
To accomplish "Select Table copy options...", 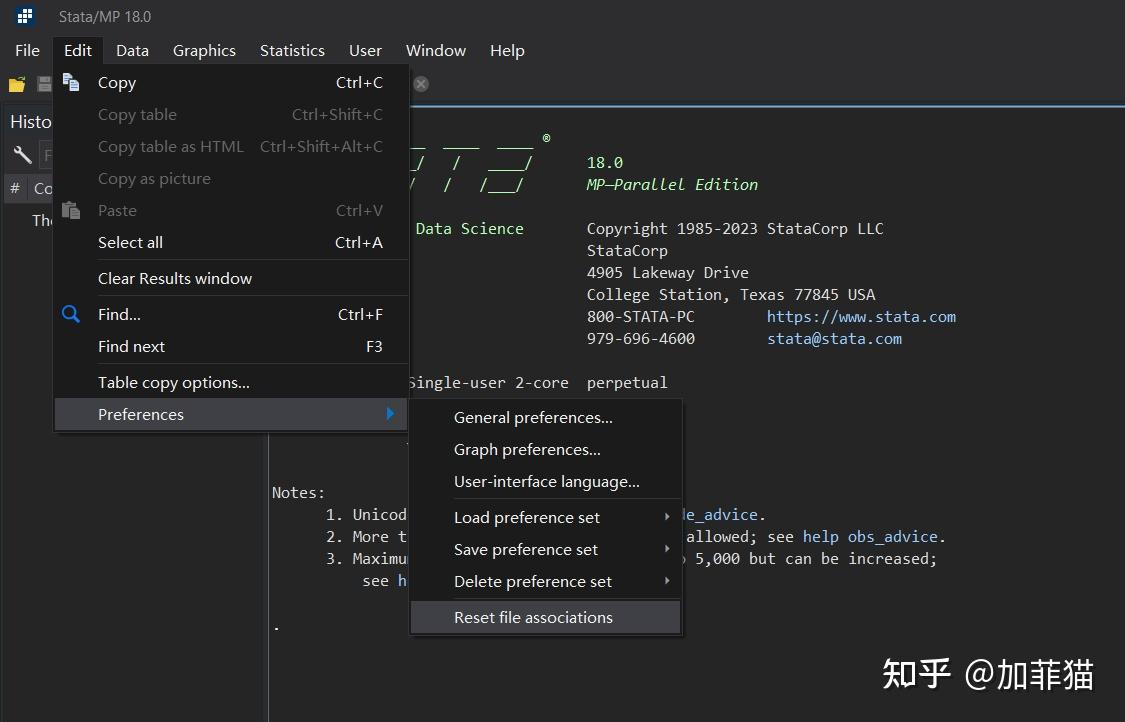I will (174, 382).
